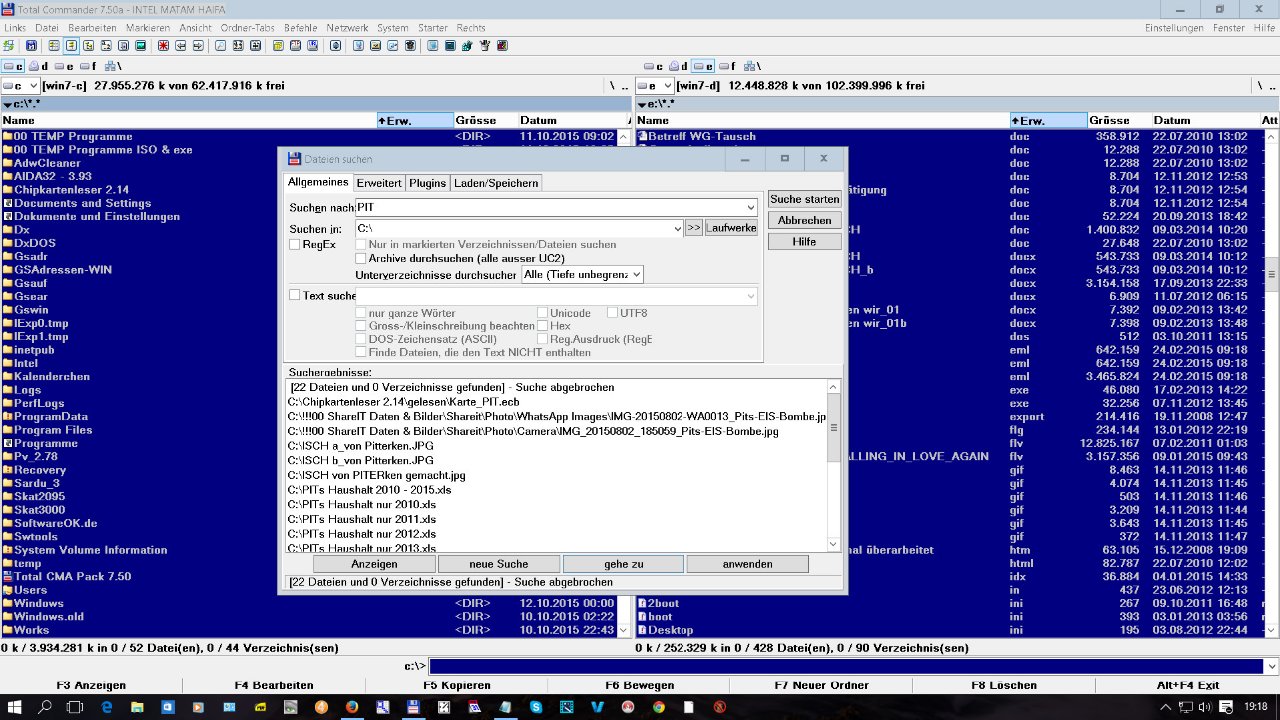This screenshot has height=720, width=1280.
Task: Enable Archive durchsuchen checkbox
Action: pyautogui.click(x=362, y=258)
